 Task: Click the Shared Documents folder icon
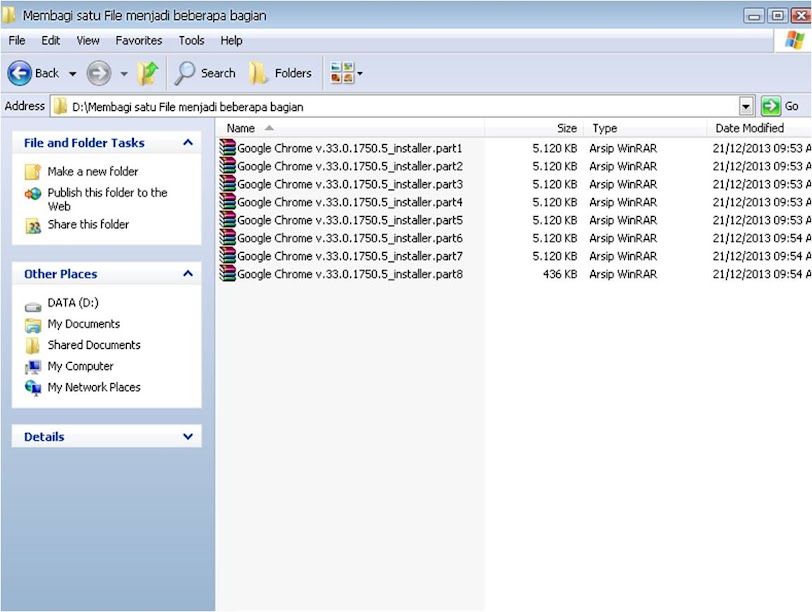[x=32, y=345]
